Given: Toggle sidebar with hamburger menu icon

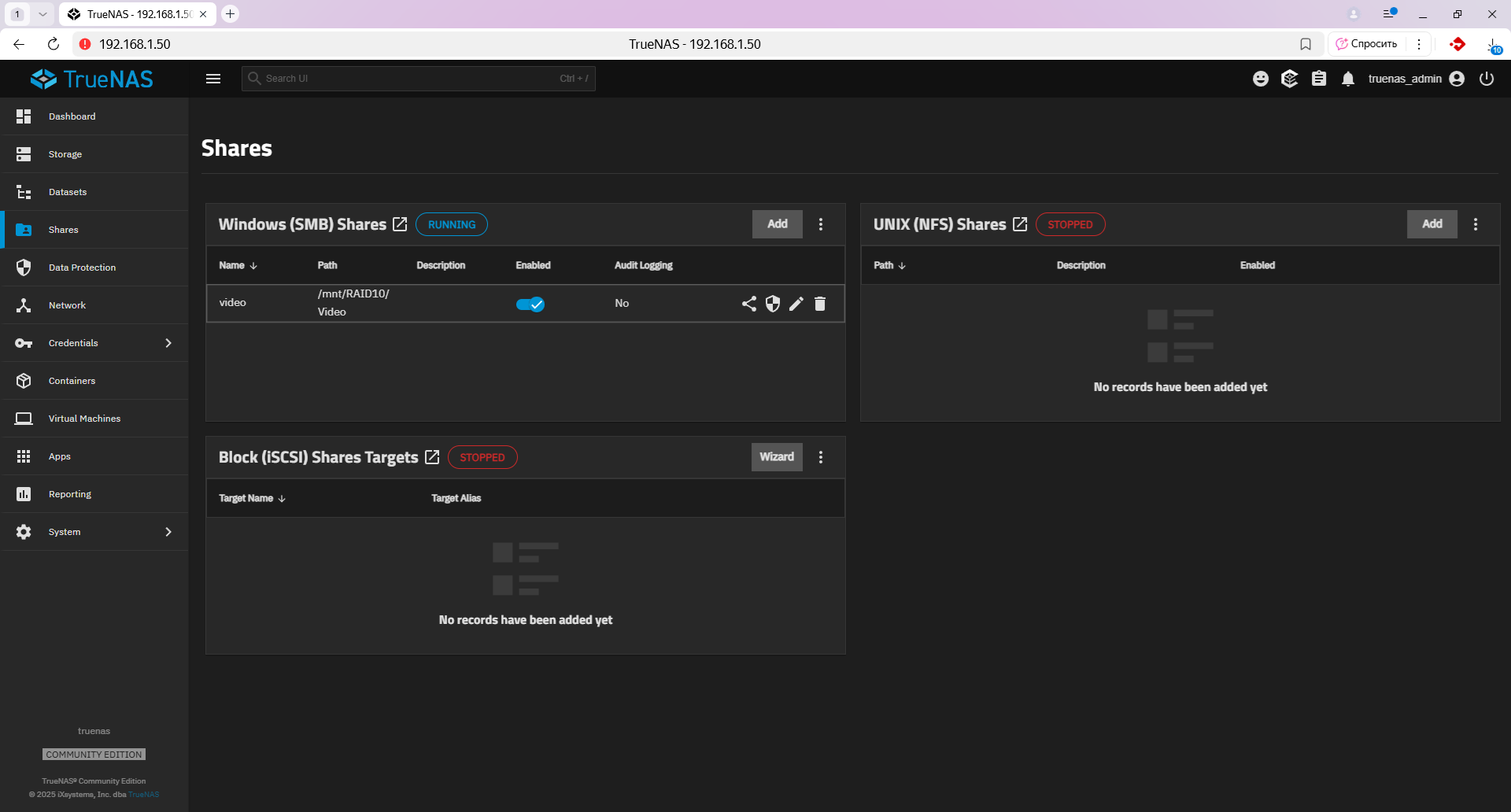Looking at the screenshot, I should 213,79.
